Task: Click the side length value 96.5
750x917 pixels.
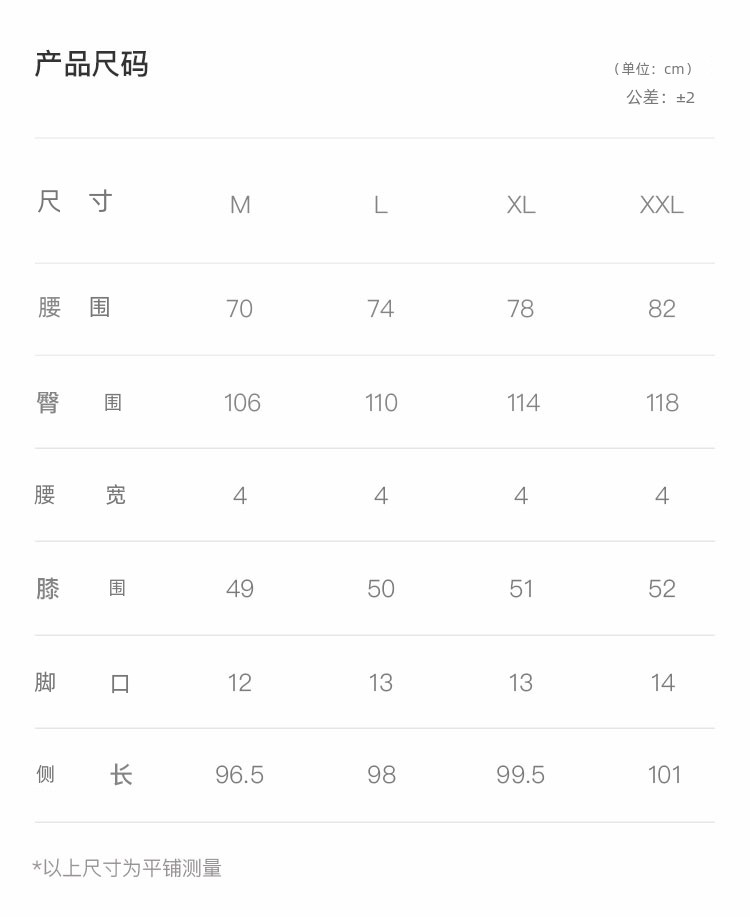Action: point(239,775)
